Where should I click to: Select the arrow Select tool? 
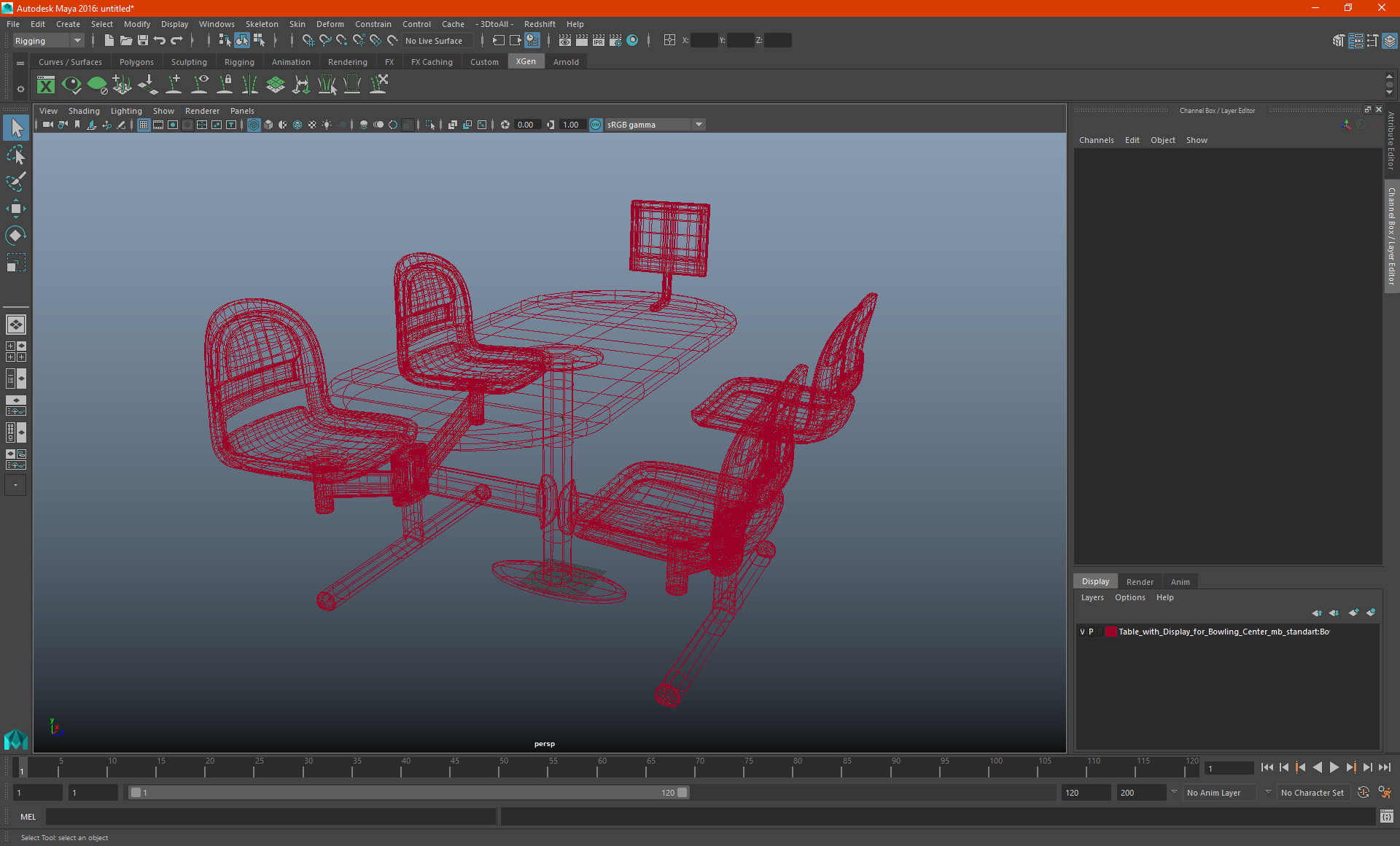(x=16, y=128)
